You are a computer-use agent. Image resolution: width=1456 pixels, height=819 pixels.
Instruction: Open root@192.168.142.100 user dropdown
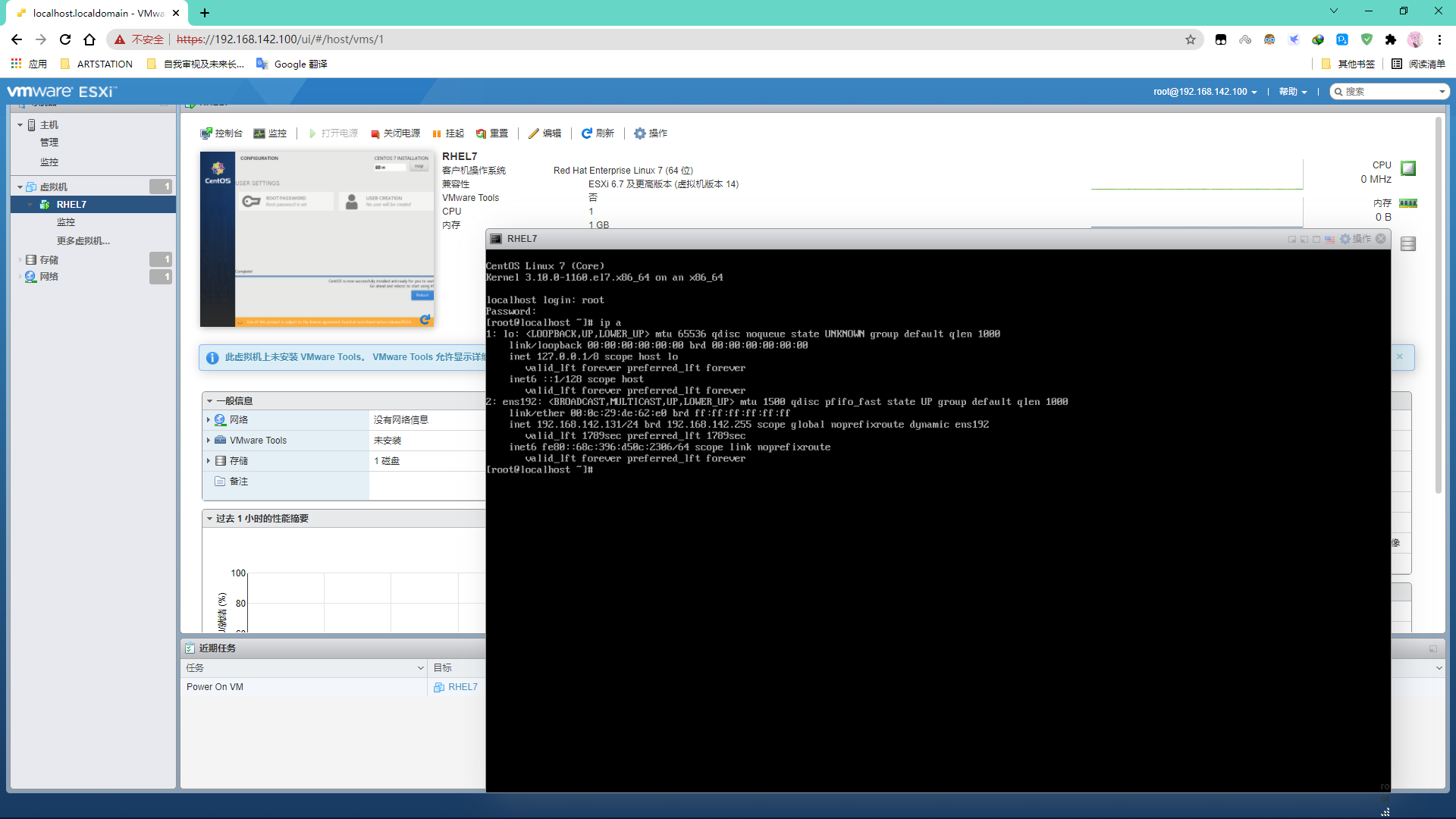pos(1205,92)
